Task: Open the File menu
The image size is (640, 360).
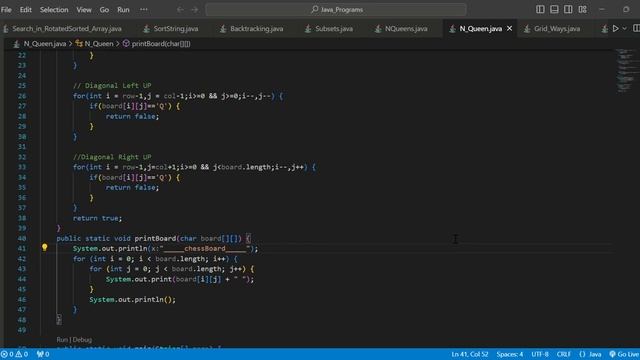Action: (6, 9)
